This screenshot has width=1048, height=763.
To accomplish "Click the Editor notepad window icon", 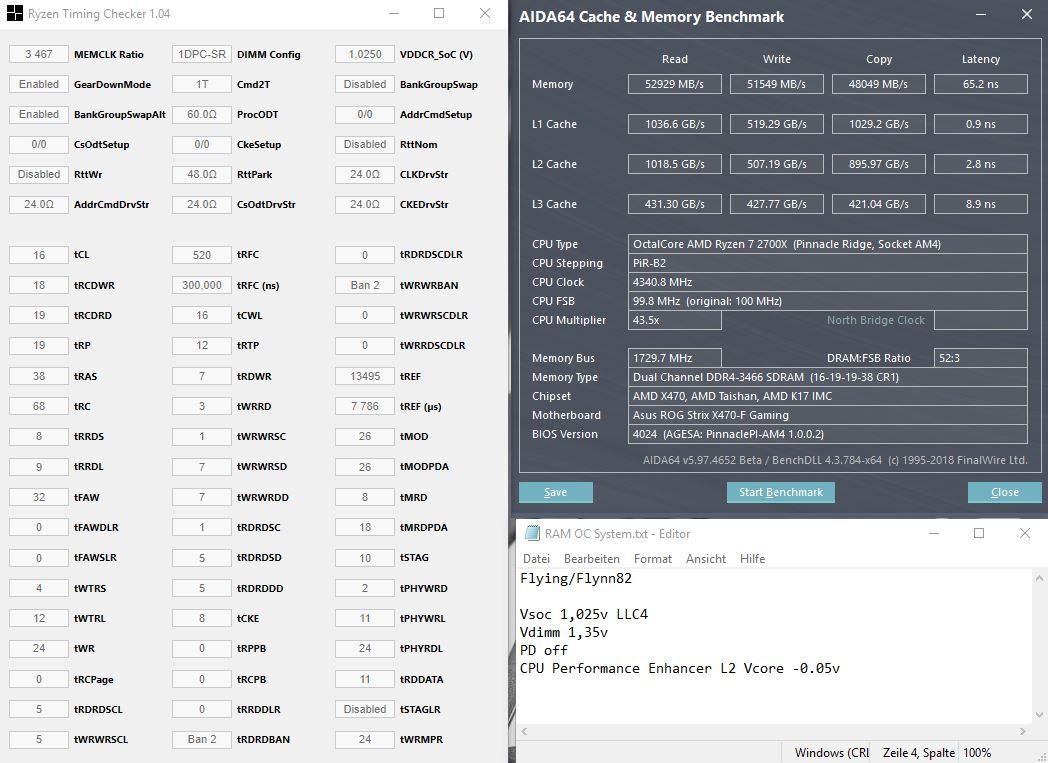I will 532,533.
